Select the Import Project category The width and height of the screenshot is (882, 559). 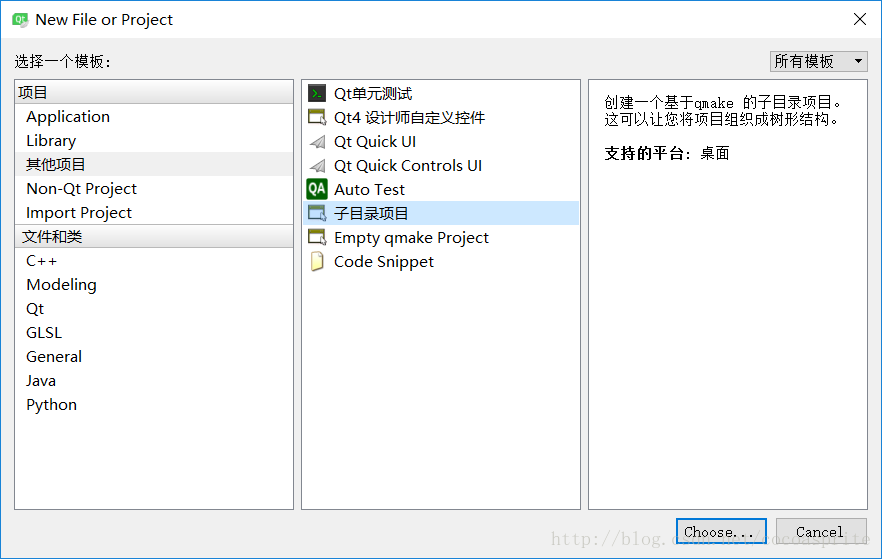coord(154,213)
